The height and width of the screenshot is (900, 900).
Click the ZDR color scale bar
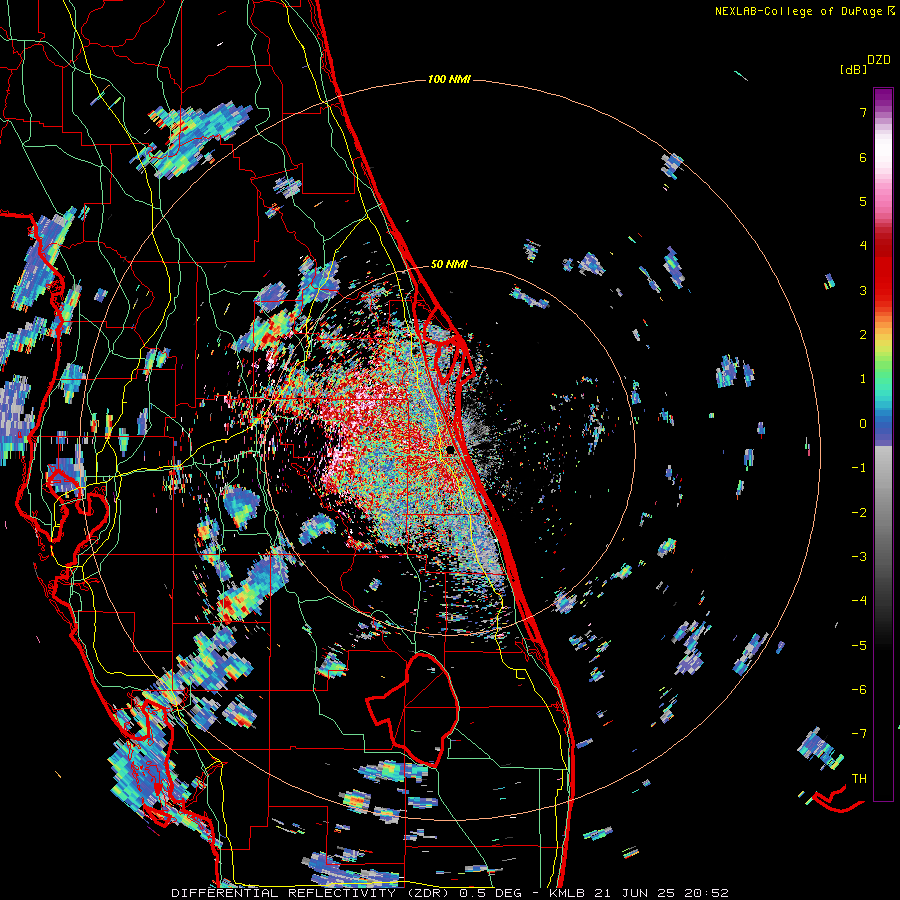coord(883,444)
